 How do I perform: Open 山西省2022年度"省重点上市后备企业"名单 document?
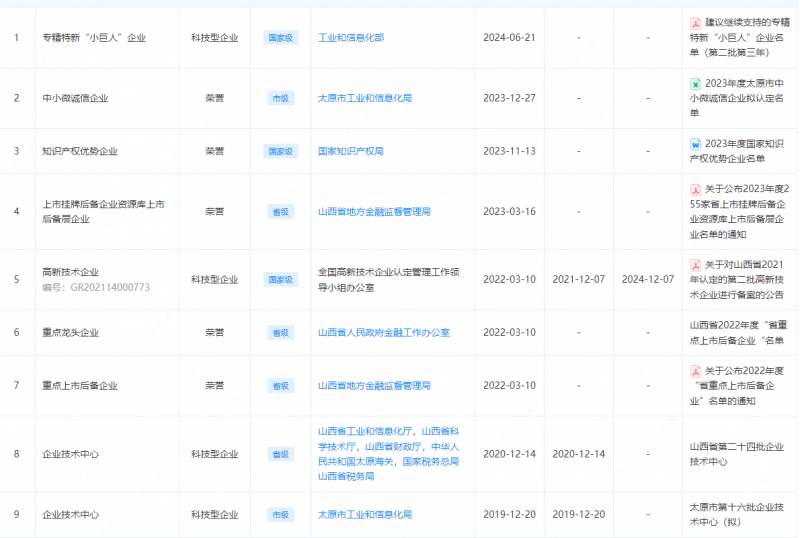(741, 332)
